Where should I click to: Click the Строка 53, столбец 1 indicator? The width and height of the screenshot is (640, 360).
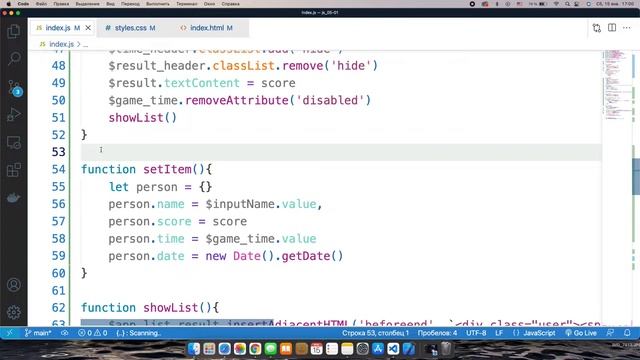[375, 333]
